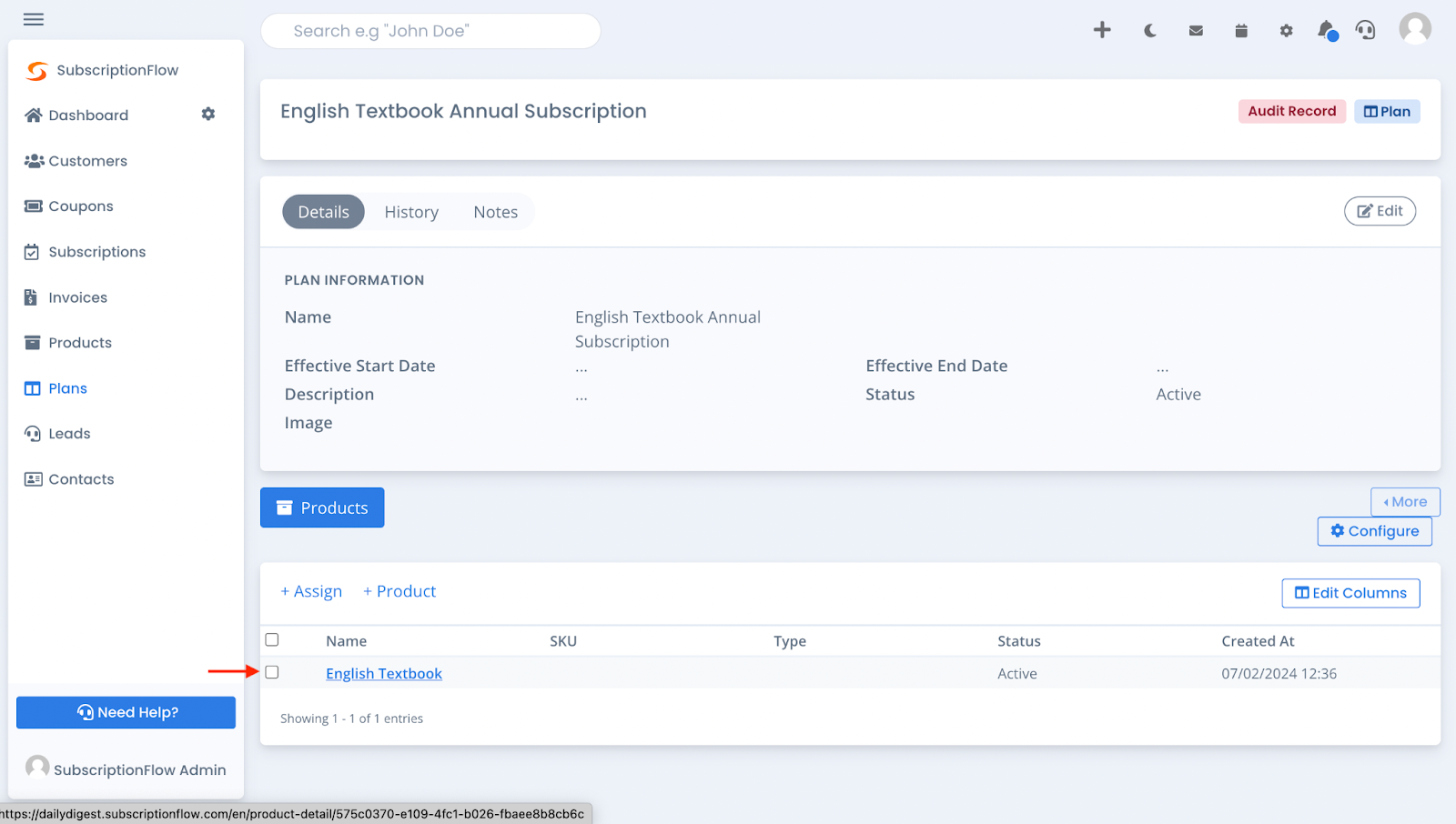Screen dimensions: 1456x824
Task: Open Leads in sidebar
Action: [57, 434]
